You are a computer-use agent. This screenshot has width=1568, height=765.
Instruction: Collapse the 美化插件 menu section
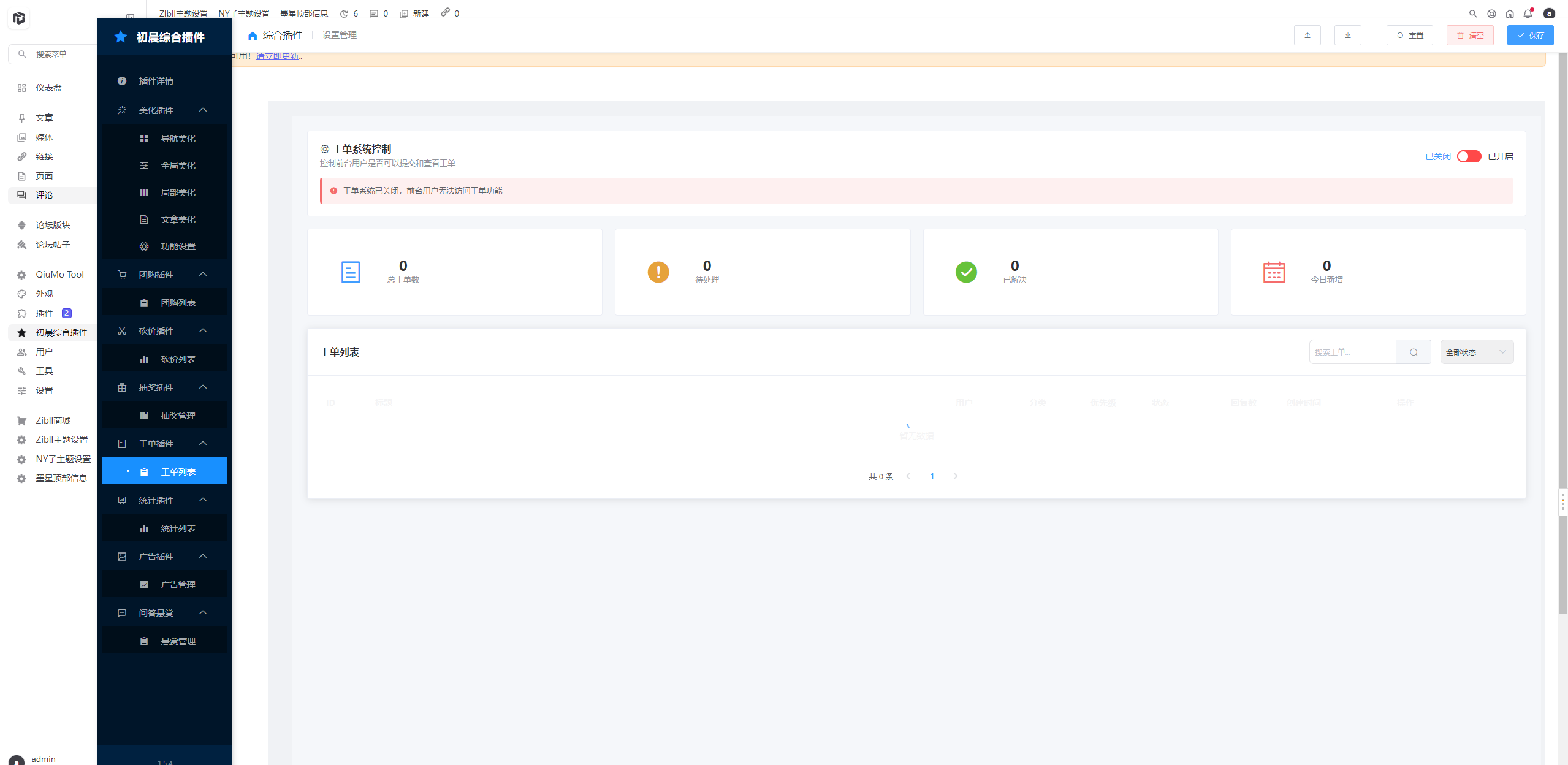[x=203, y=110]
